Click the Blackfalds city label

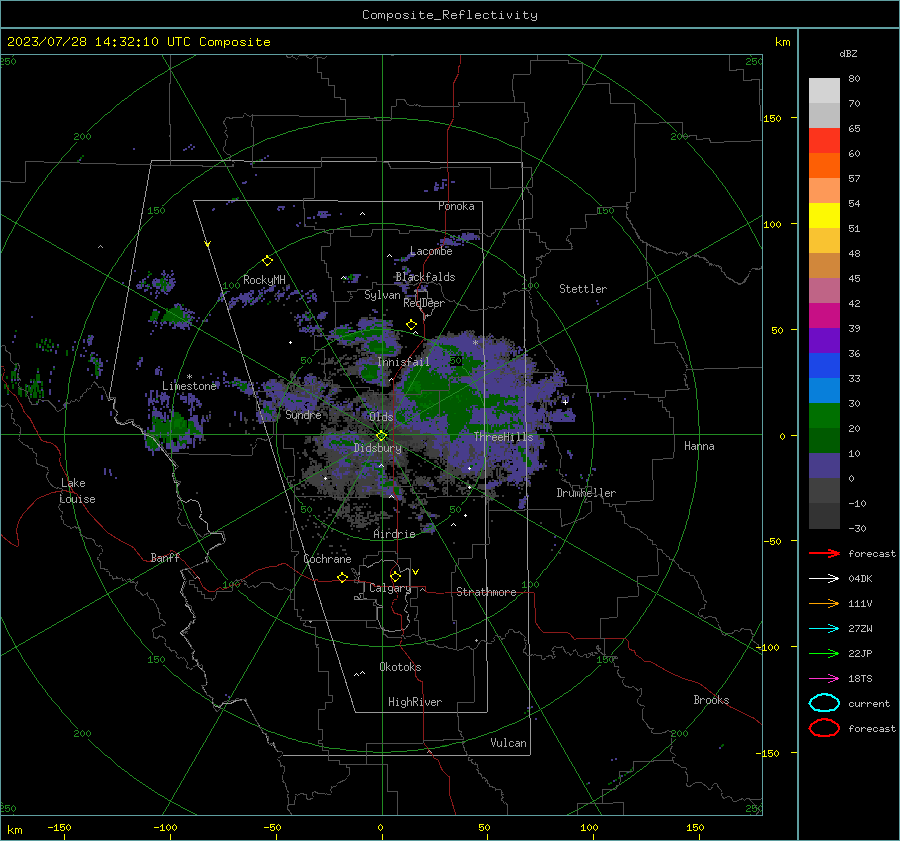pyautogui.click(x=425, y=277)
